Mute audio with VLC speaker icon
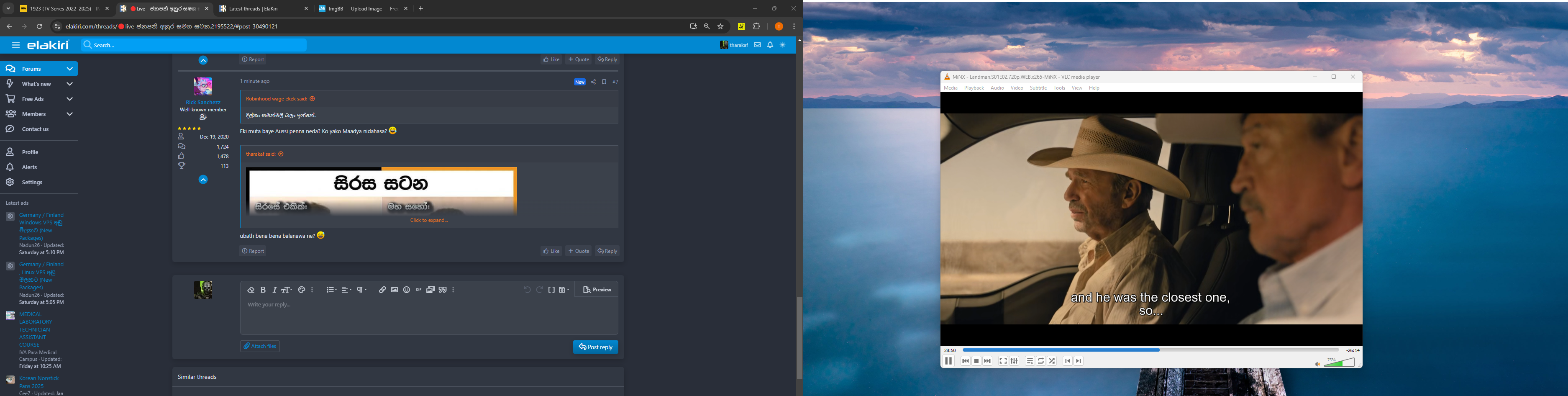 1317,364
